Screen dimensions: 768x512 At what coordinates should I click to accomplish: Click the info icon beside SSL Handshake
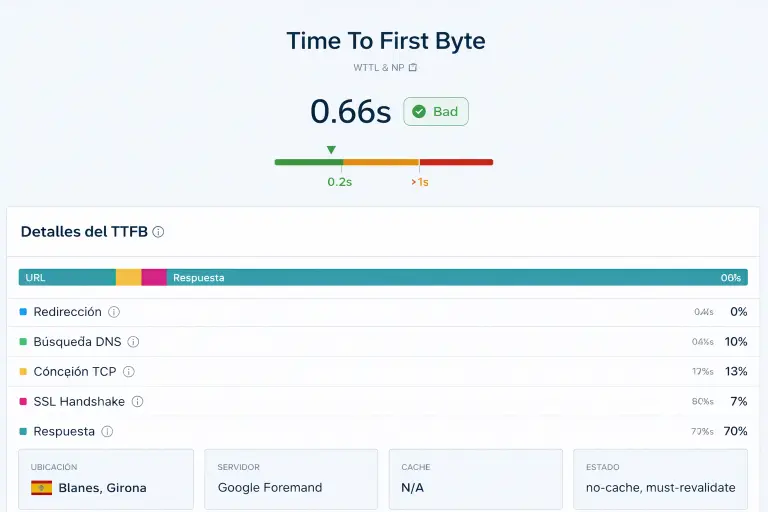pyautogui.click(x=137, y=402)
